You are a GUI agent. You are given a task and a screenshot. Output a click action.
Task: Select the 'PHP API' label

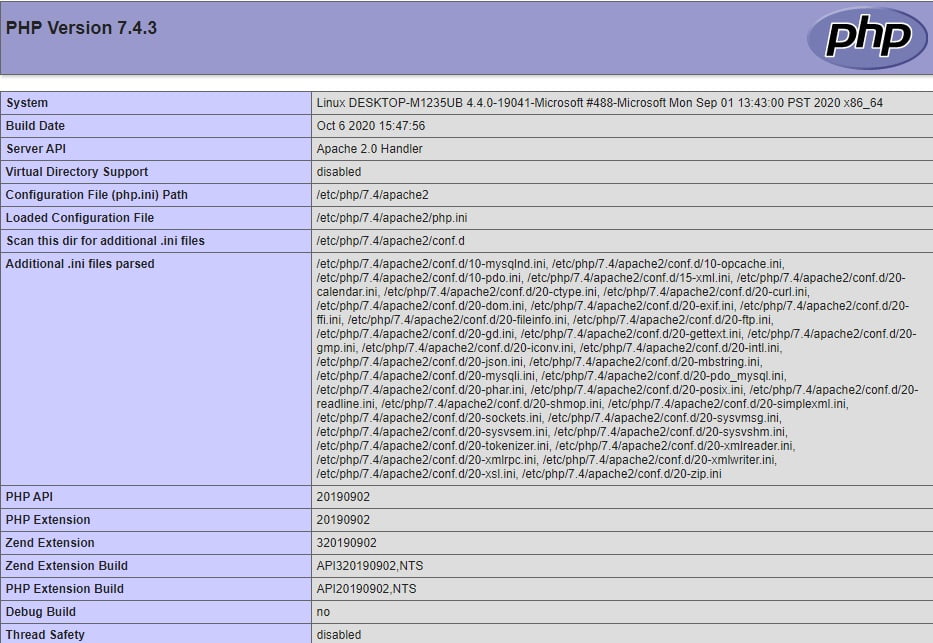tap(29, 497)
